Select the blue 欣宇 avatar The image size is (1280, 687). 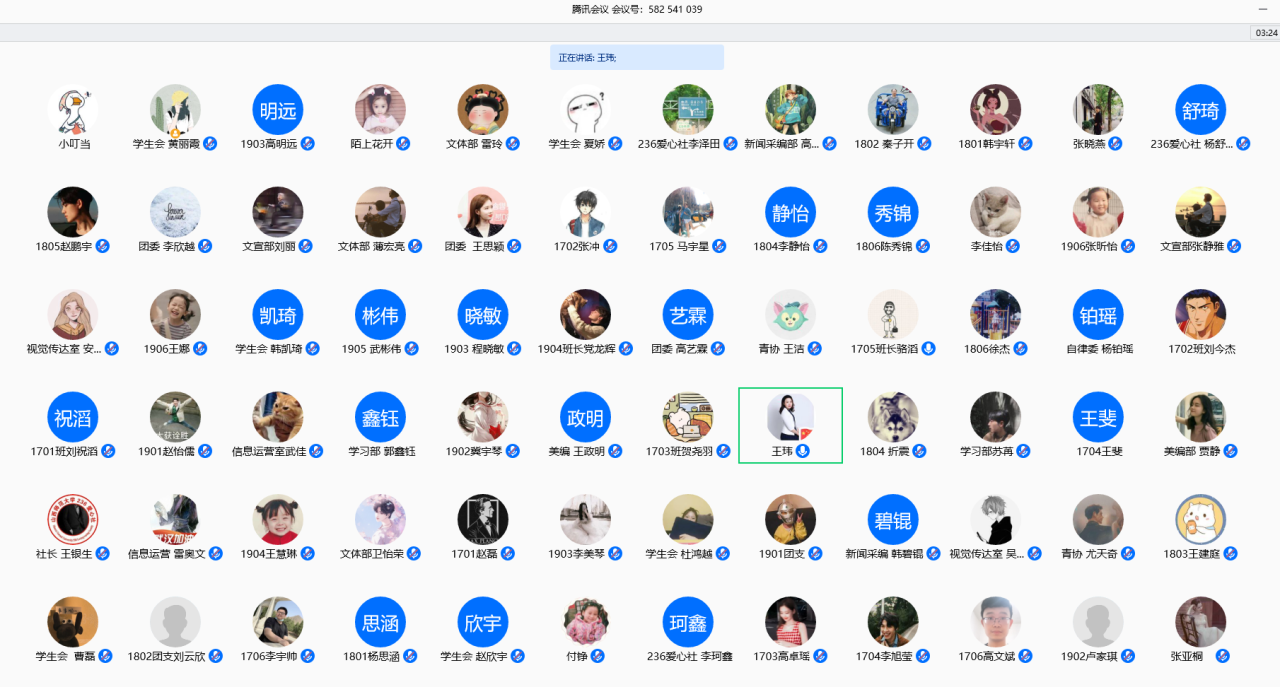[x=482, y=622]
